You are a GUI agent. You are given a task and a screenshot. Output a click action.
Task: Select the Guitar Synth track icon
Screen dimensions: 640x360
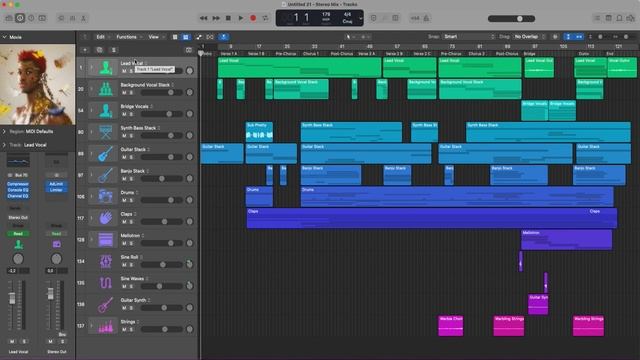[106, 304]
